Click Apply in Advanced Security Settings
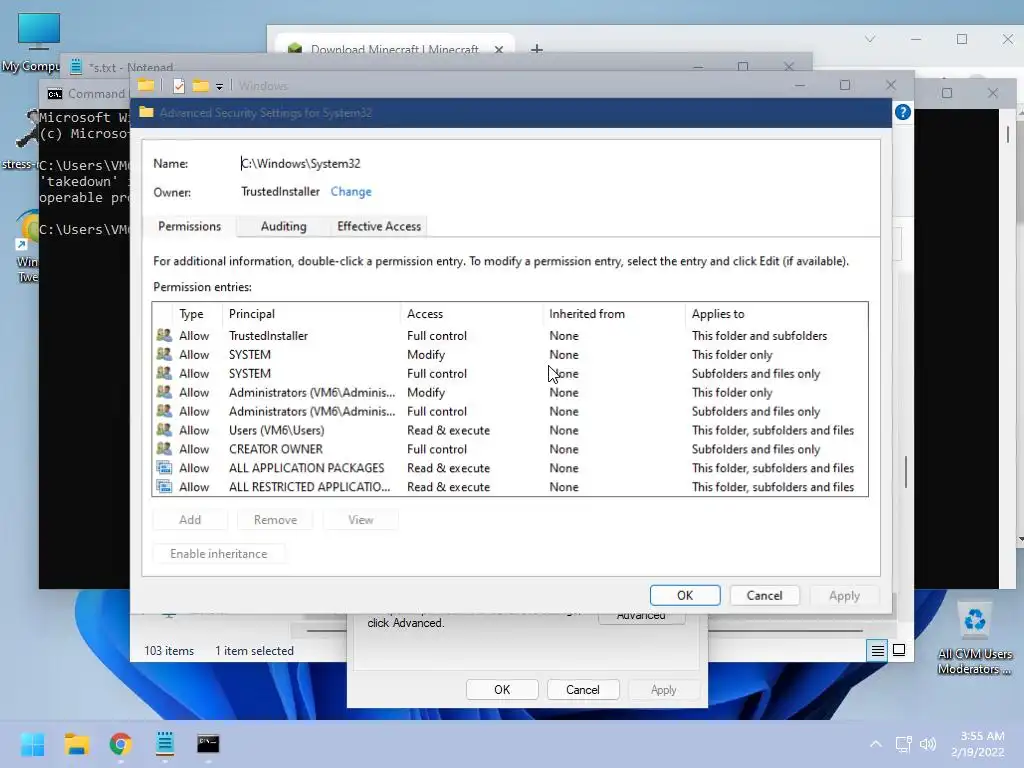Screen dimensions: 1024x768 point(844,595)
